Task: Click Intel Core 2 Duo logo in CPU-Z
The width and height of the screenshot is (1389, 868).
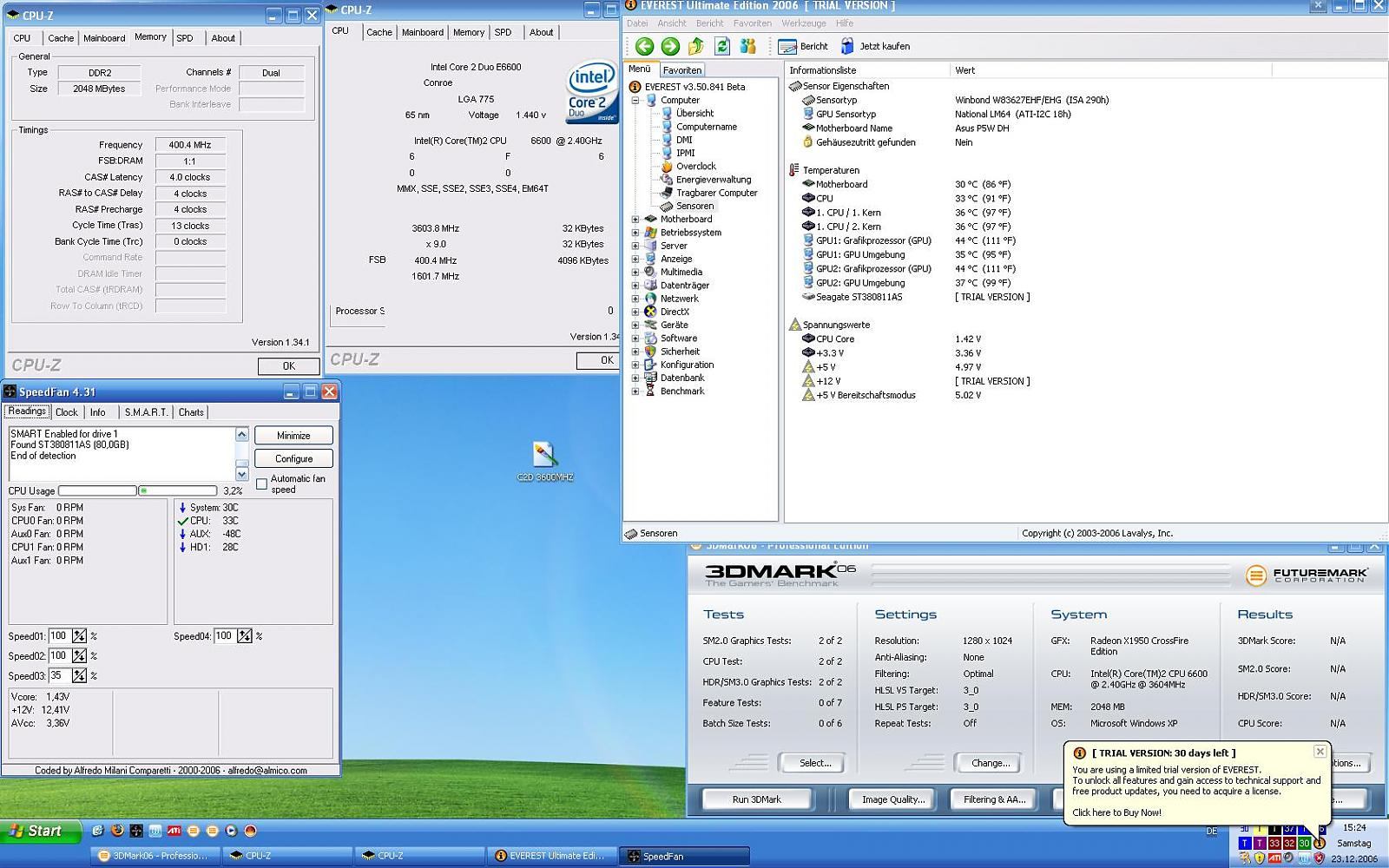Action: [591, 91]
